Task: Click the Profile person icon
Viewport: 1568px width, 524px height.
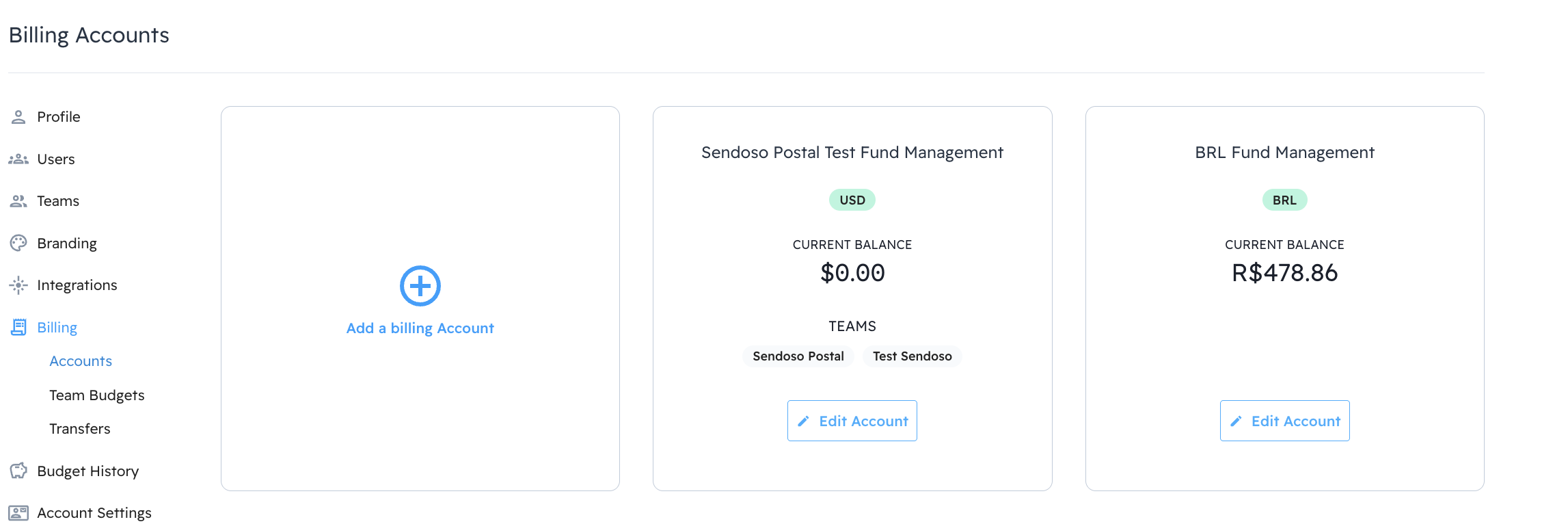Action: tap(18, 117)
